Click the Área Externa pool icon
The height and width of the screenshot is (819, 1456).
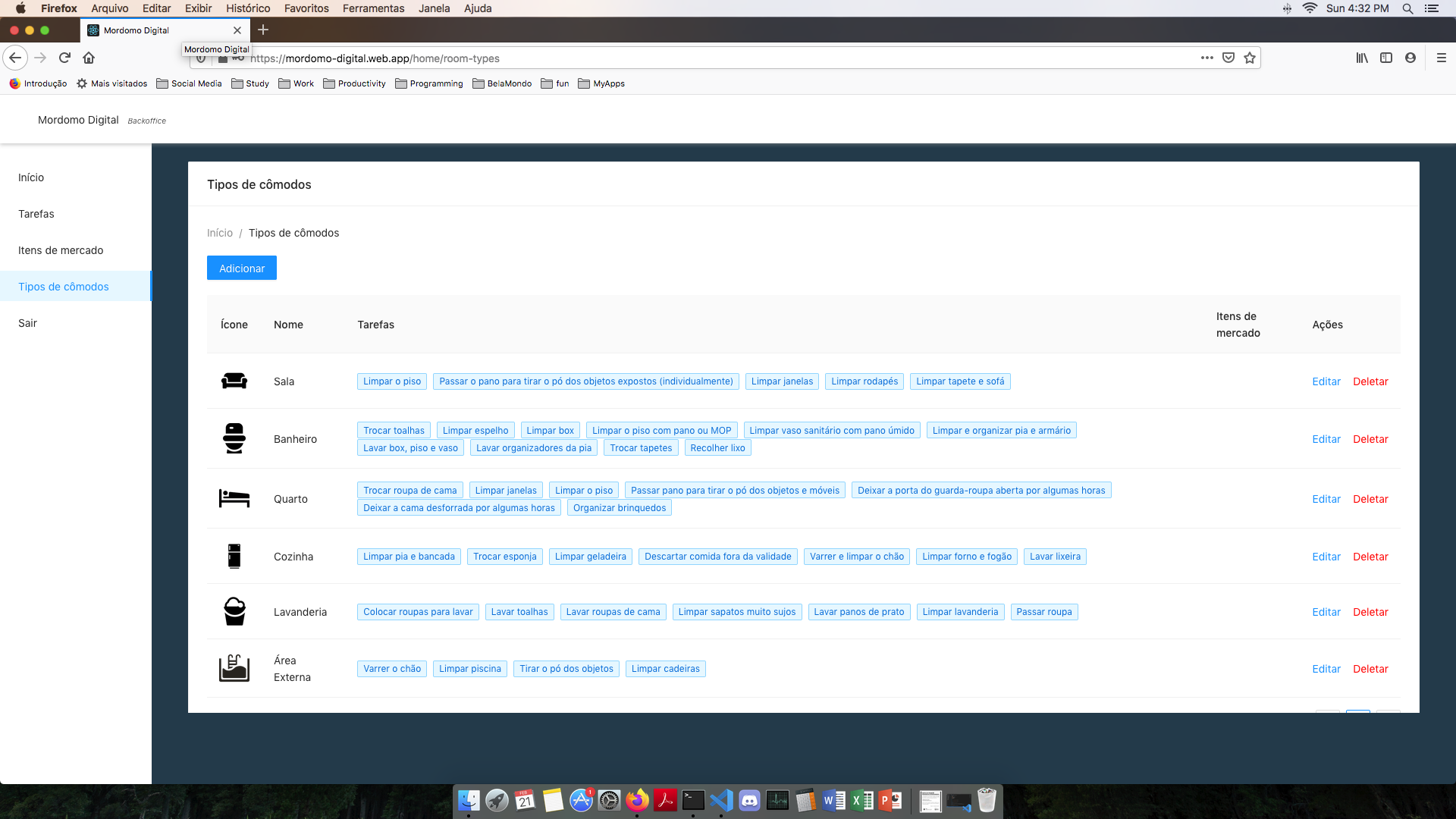point(234,668)
